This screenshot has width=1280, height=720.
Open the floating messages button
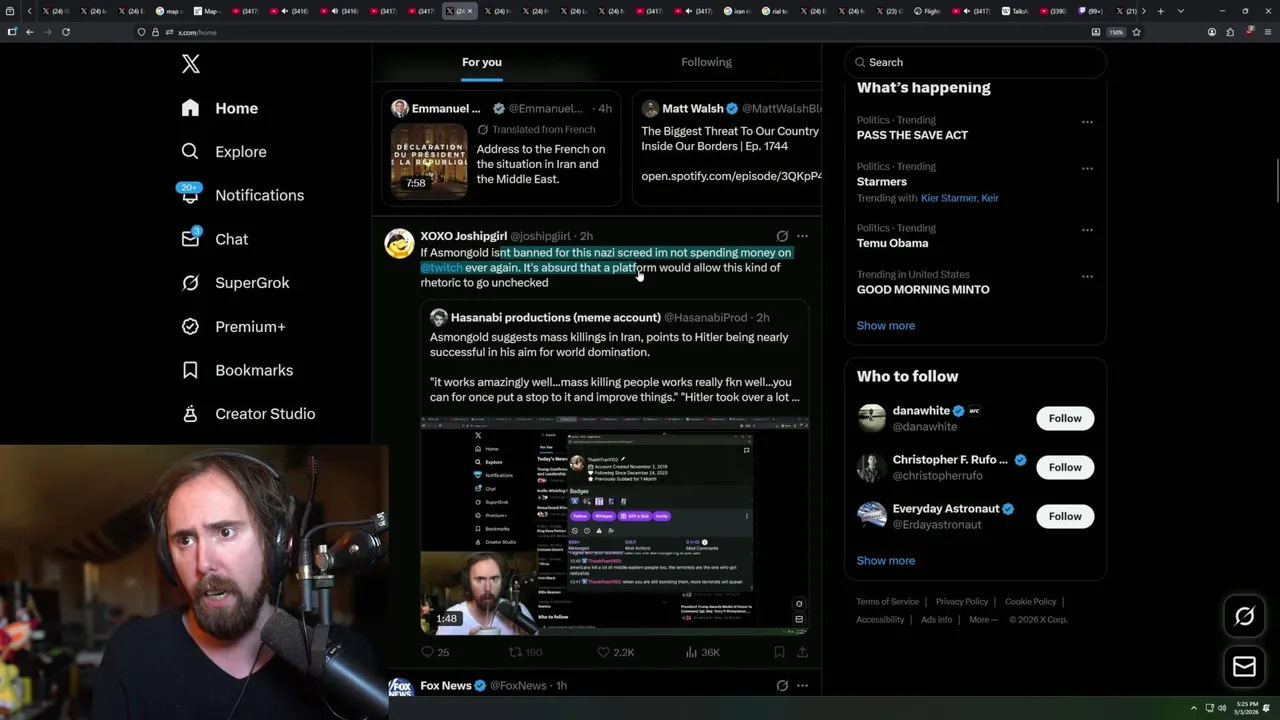[1244, 667]
